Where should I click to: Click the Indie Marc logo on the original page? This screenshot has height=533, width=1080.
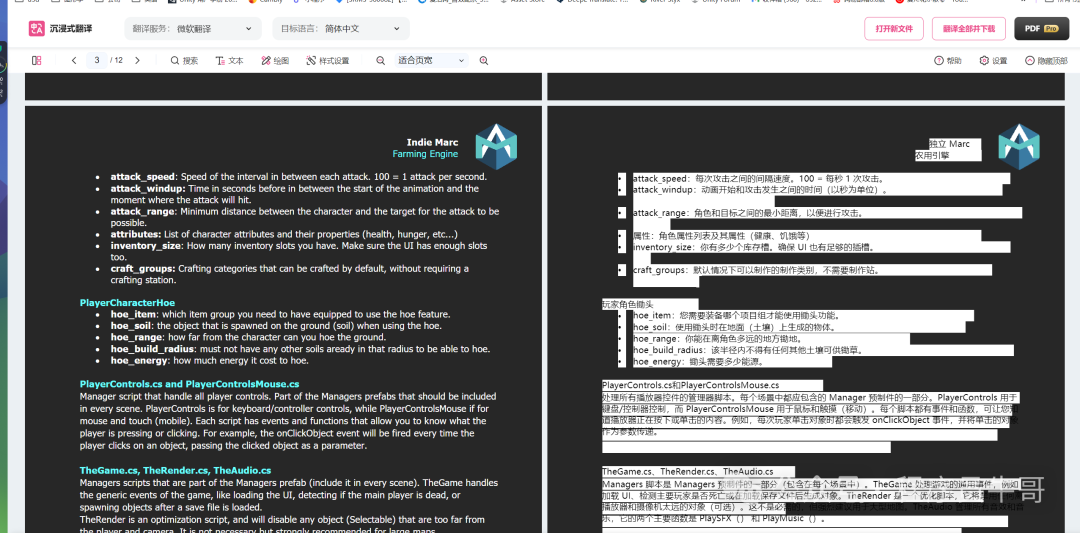pos(497,147)
